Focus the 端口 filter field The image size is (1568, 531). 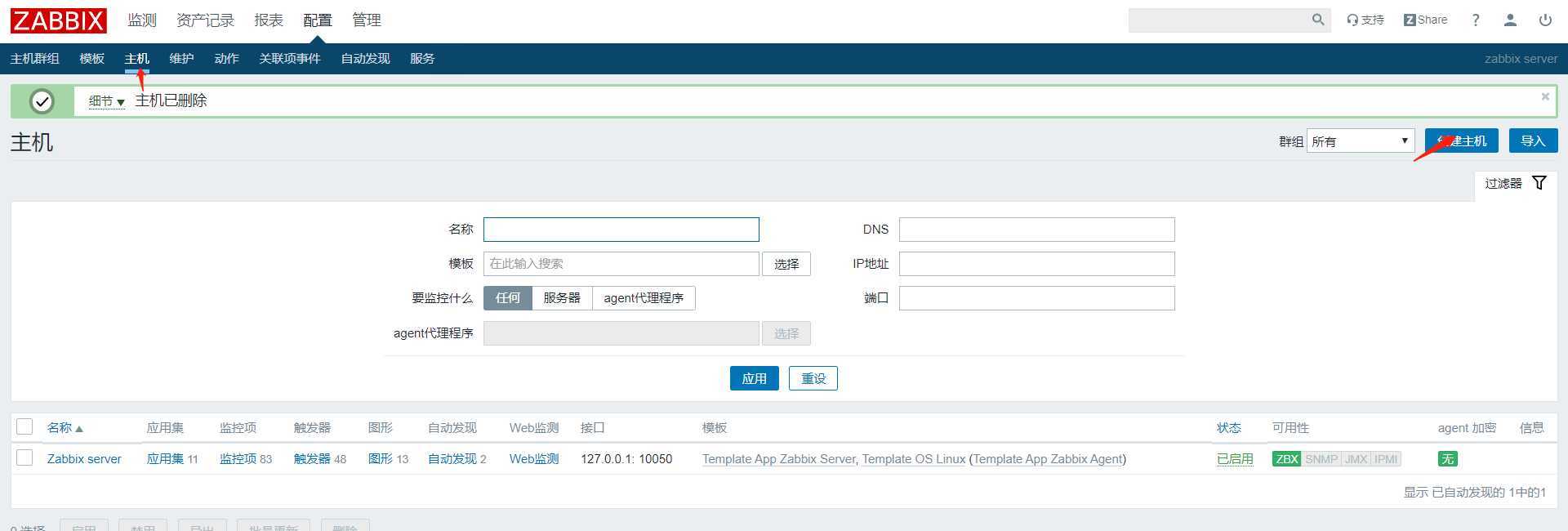pyautogui.click(x=1037, y=298)
